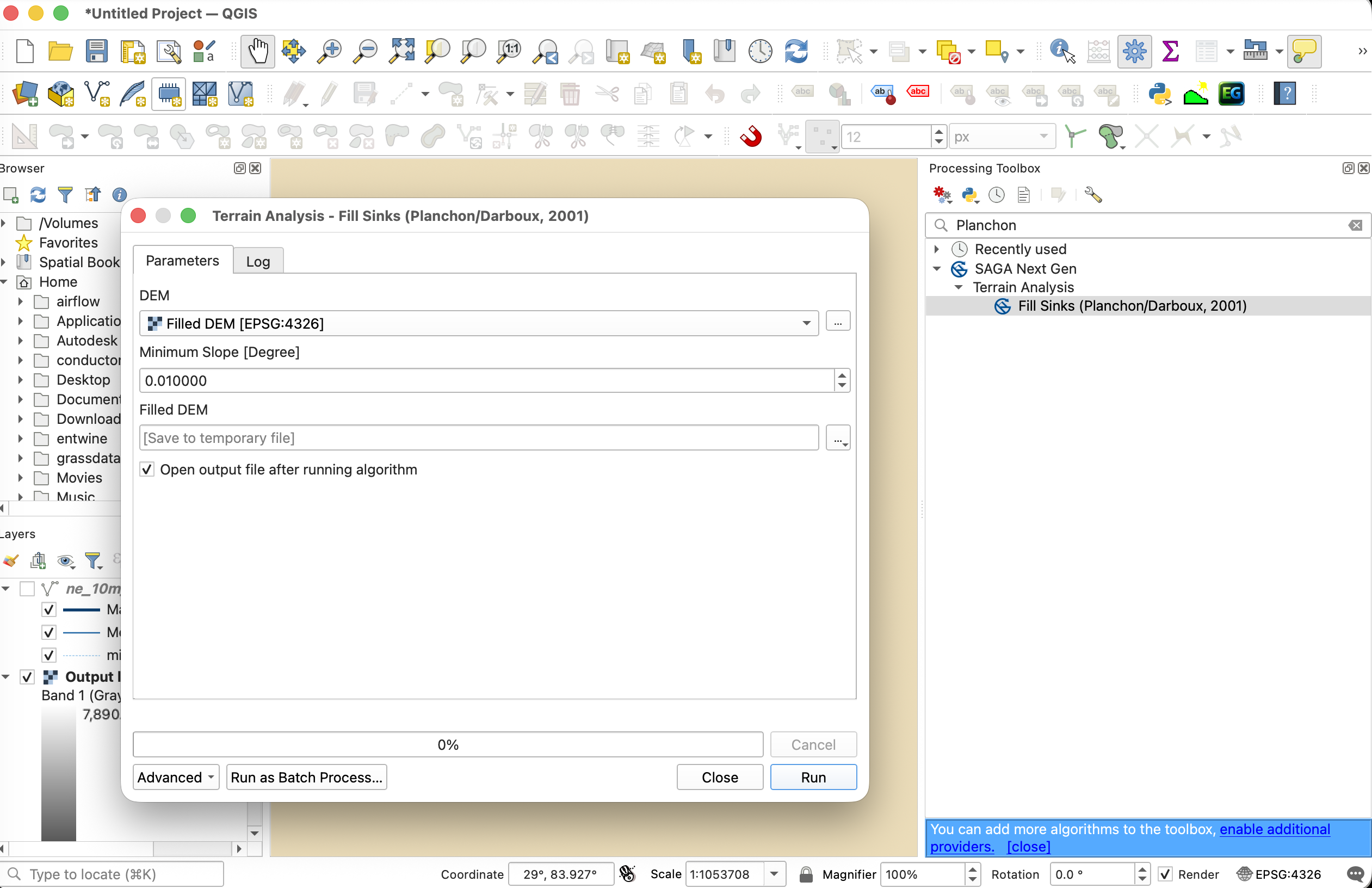Click the Temporal Controller clock icon

coord(761,51)
